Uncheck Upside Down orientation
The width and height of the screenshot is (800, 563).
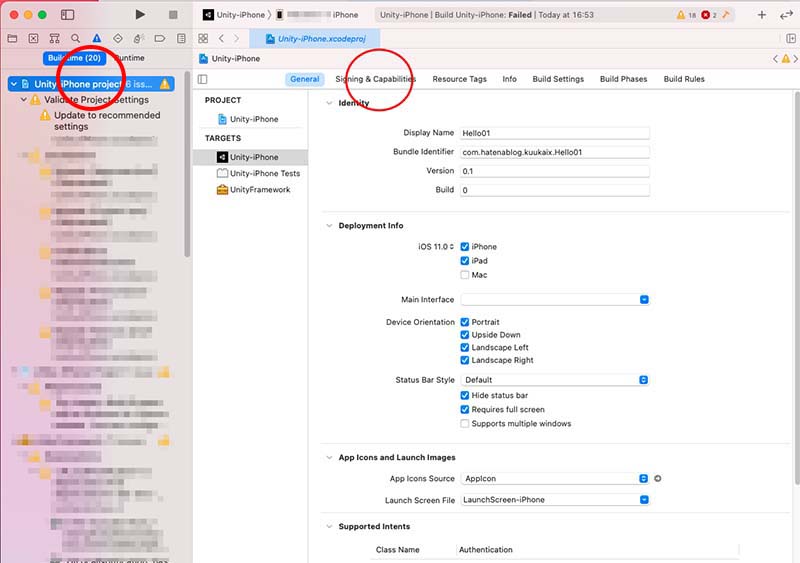pyautogui.click(x=464, y=335)
